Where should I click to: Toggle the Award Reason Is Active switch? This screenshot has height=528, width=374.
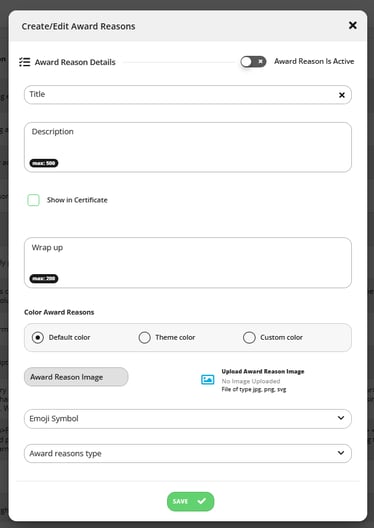[253, 62]
